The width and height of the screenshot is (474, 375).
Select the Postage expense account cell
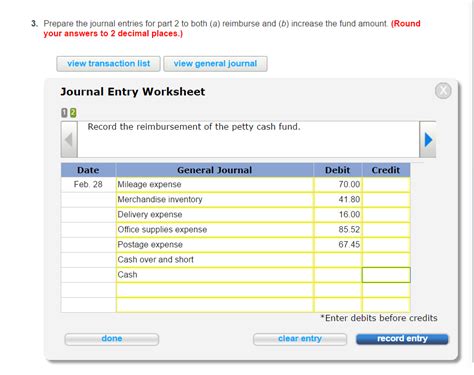[x=215, y=244]
